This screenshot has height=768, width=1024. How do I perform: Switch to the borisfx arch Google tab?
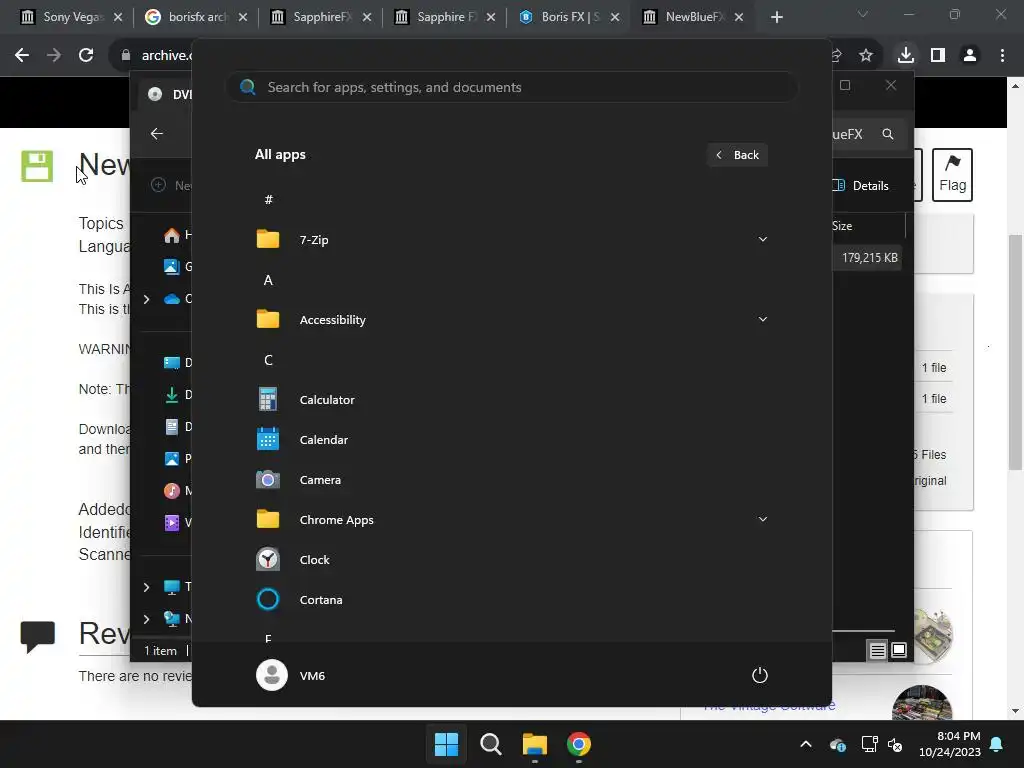pos(196,17)
